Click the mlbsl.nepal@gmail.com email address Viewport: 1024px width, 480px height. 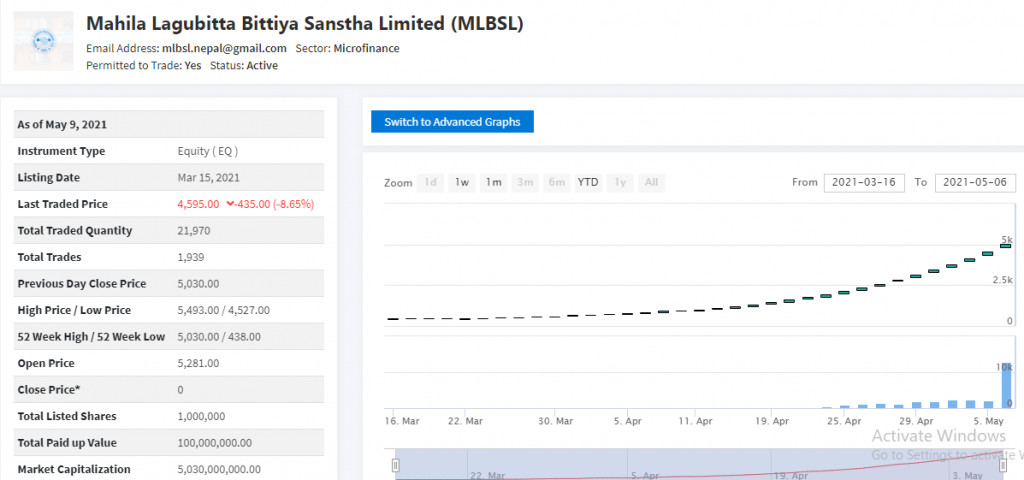click(x=224, y=48)
